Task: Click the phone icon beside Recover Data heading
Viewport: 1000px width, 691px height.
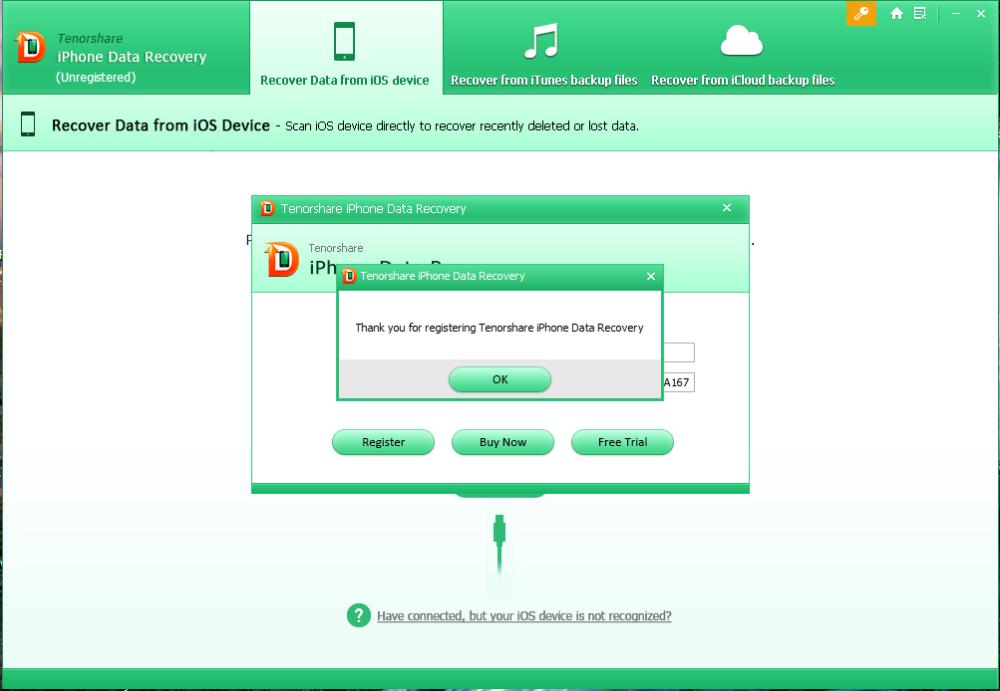Action: [x=28, y=124]
